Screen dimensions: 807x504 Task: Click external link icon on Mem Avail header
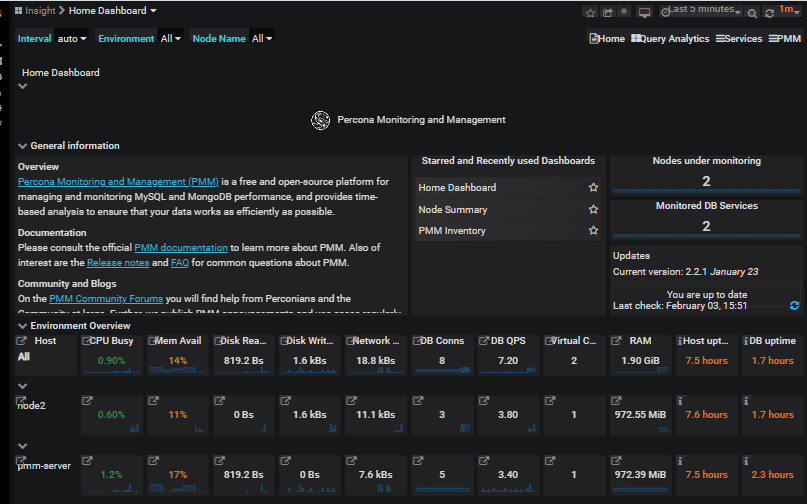click(x=152, y=341)
